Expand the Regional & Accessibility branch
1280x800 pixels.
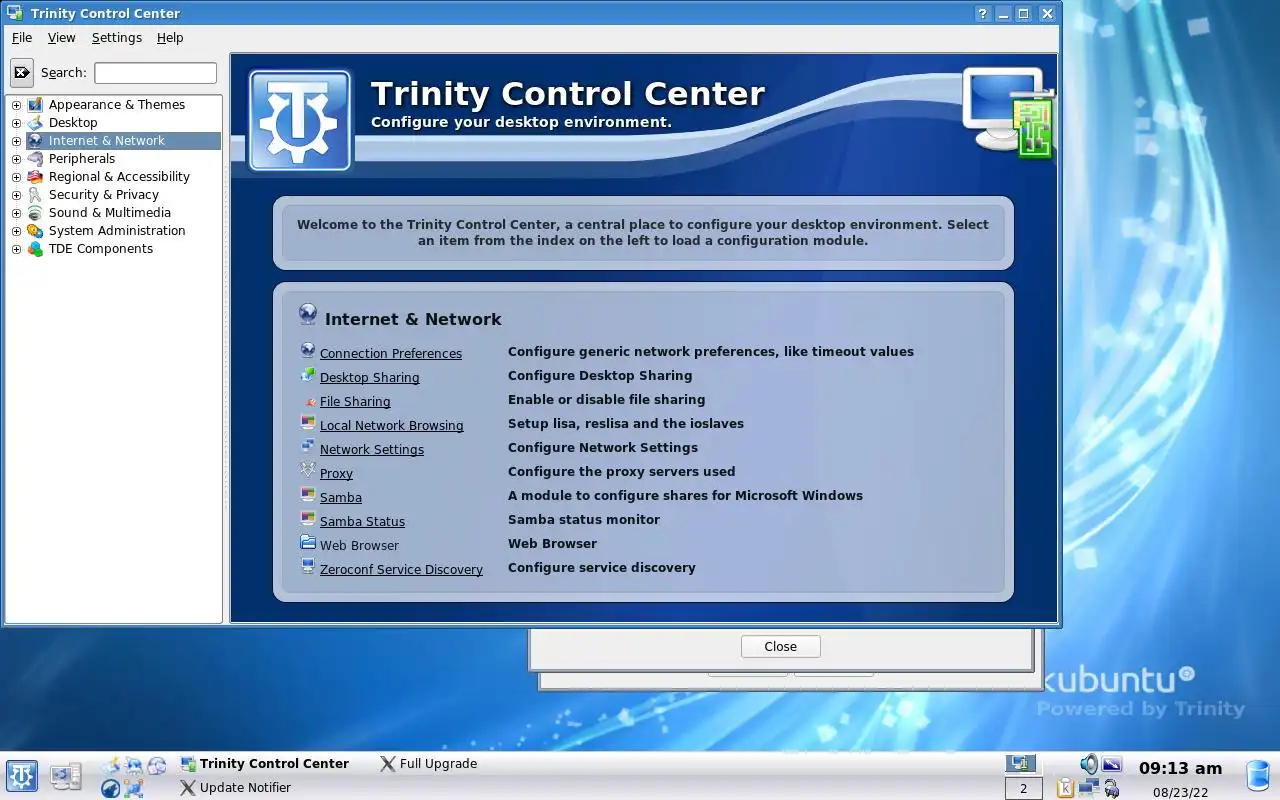[x=16, y=177]
